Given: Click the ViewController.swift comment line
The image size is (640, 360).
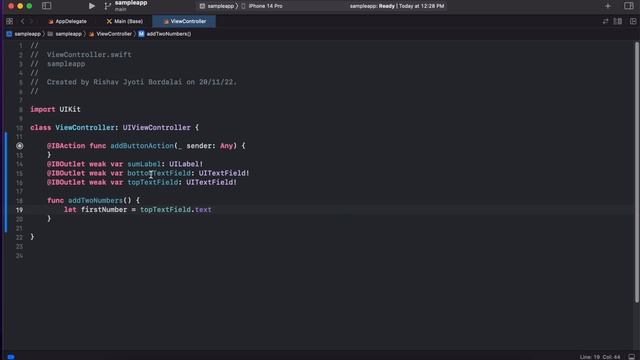Looking at the screenshot, I should [81, 55].
